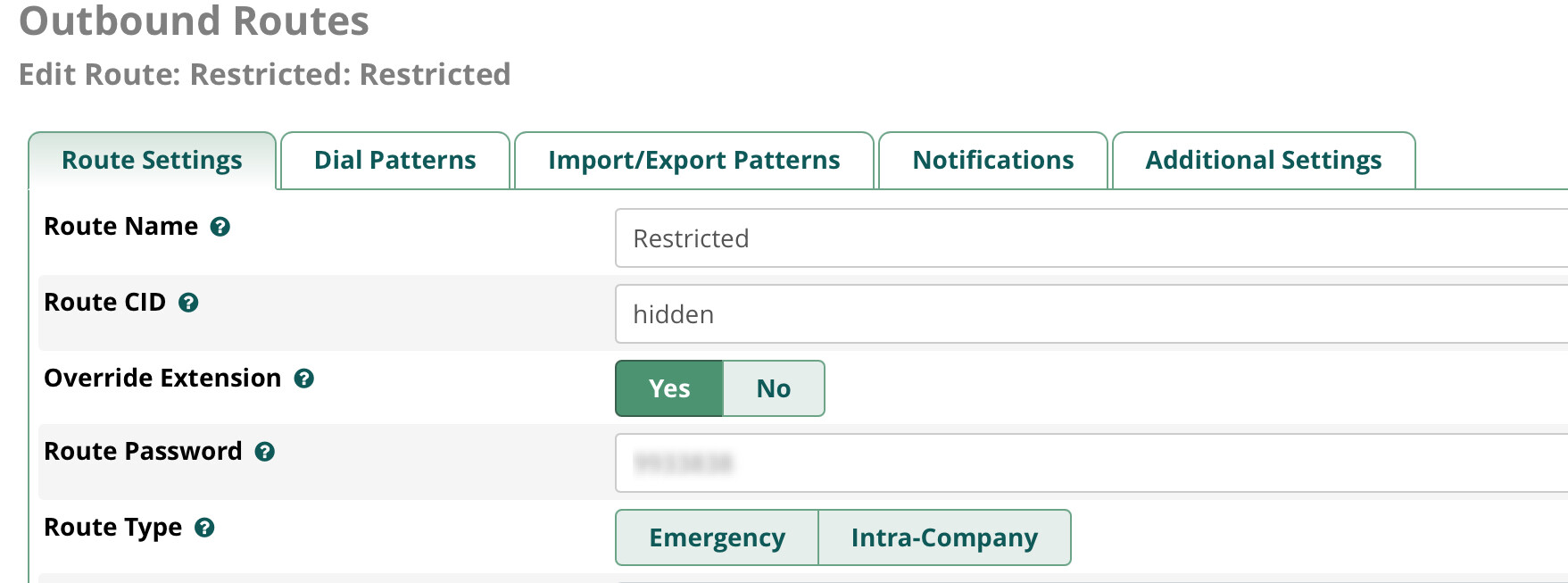Switch to the Route Settings tab
This screenshot has width=1568, height=583.
point(152,161)
